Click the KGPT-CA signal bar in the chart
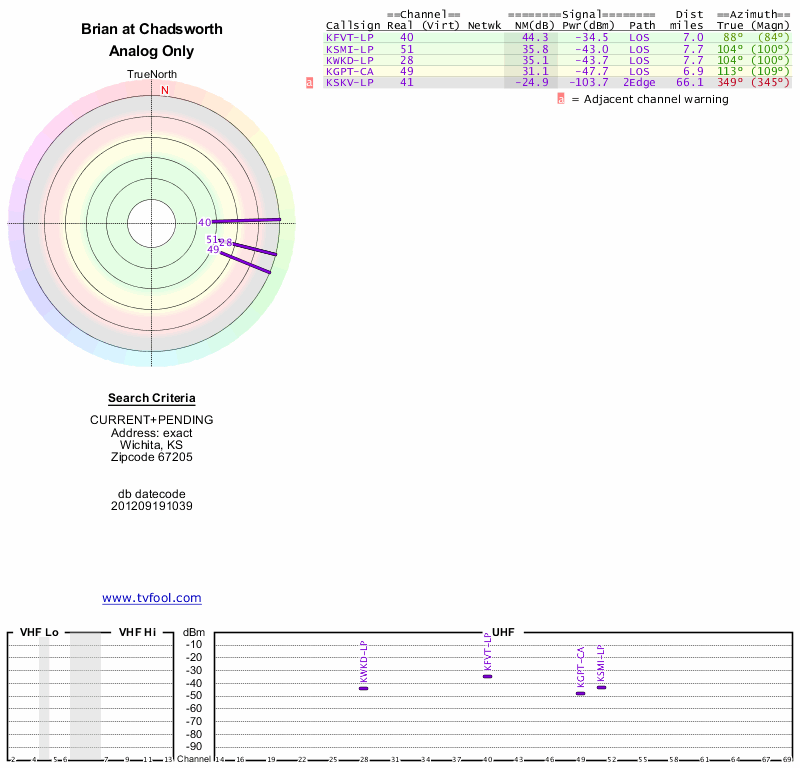Screen dimensions: 800x768 581,693
